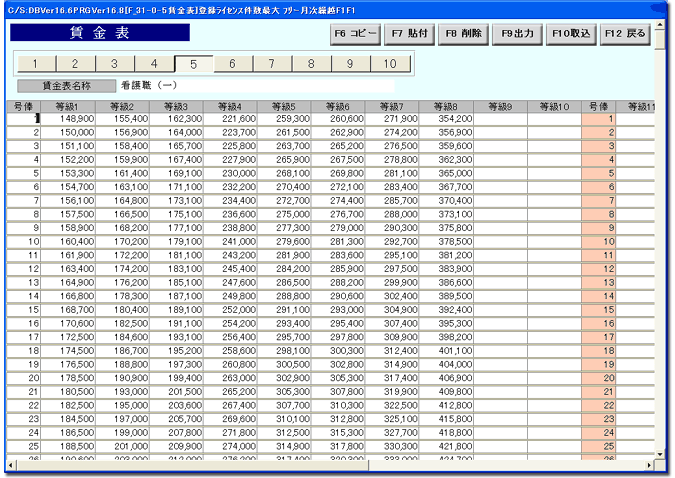Switch to wage table tab 1
The height and width of the screenshot is (478, 675).
coord(36,64)
